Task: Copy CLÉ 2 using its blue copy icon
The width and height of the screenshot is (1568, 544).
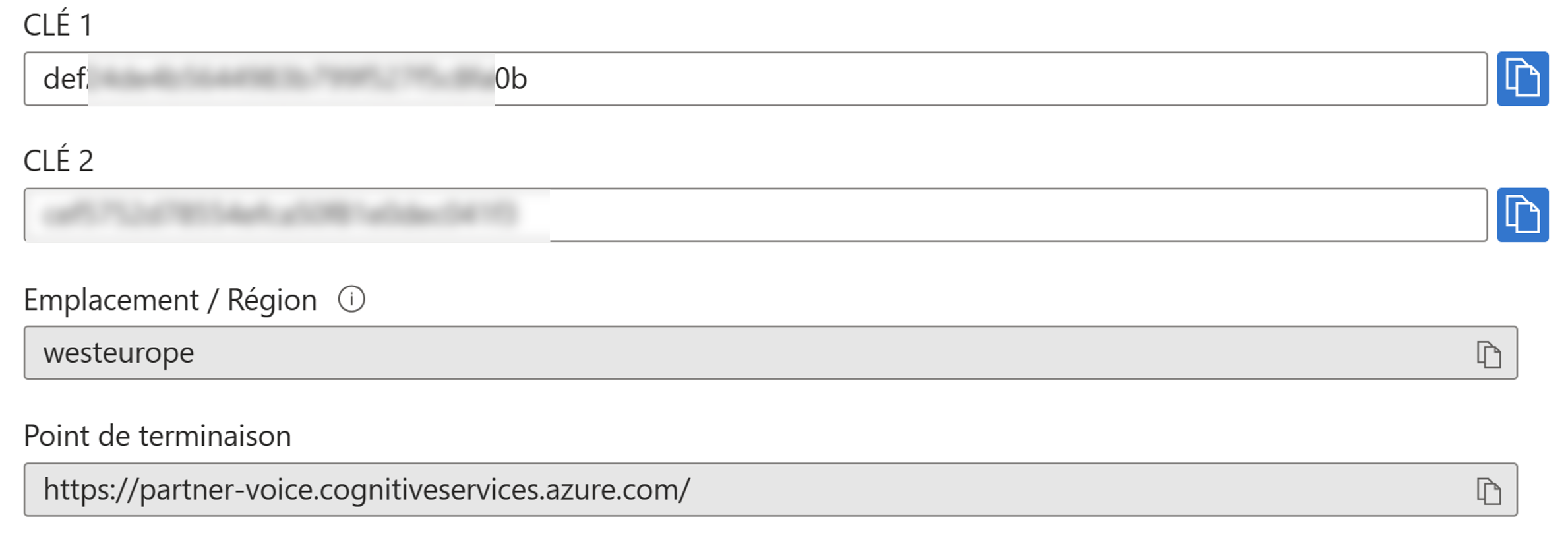Action: coord(1523,215)
